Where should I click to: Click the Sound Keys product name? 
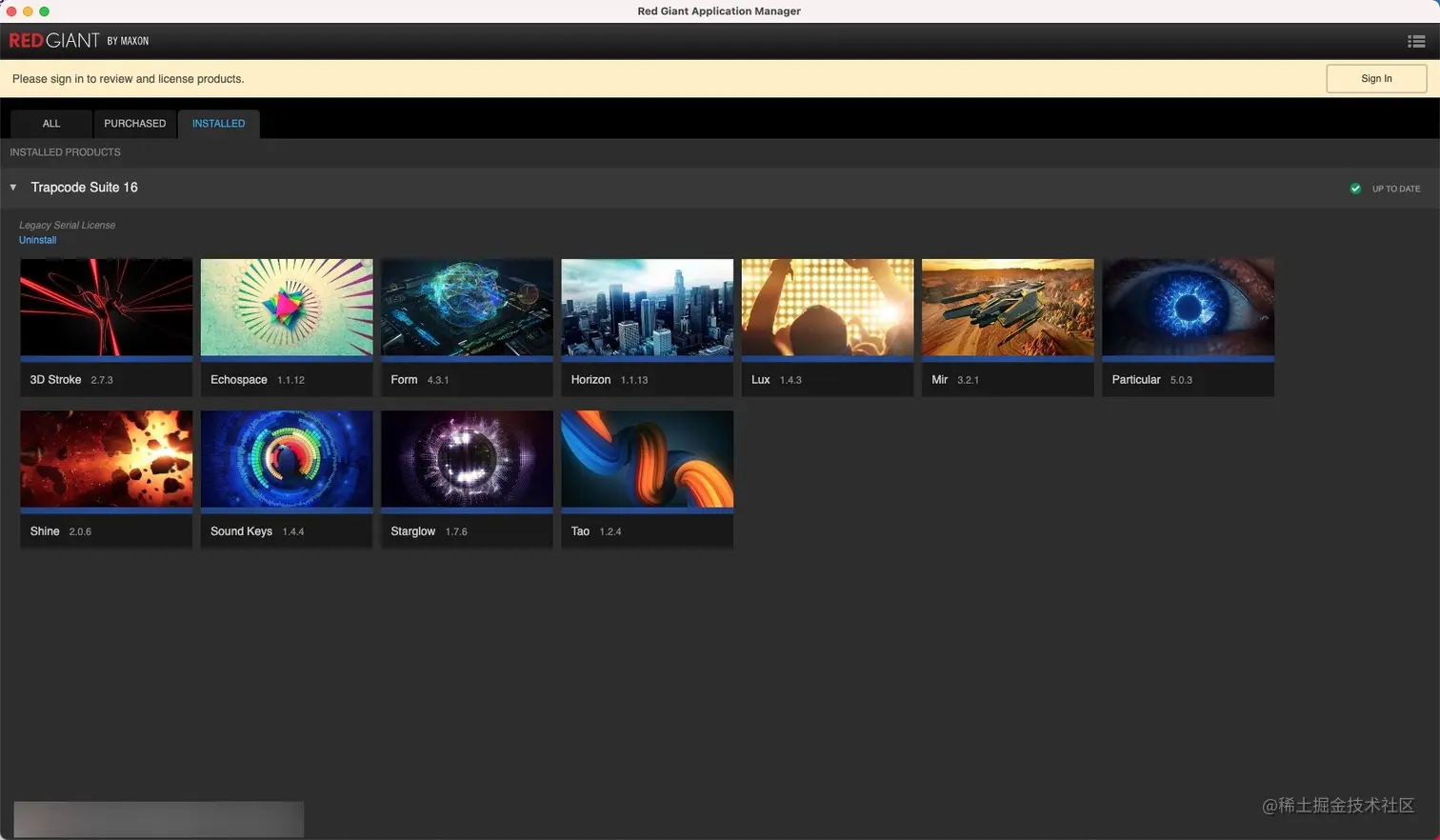point(241,531)
